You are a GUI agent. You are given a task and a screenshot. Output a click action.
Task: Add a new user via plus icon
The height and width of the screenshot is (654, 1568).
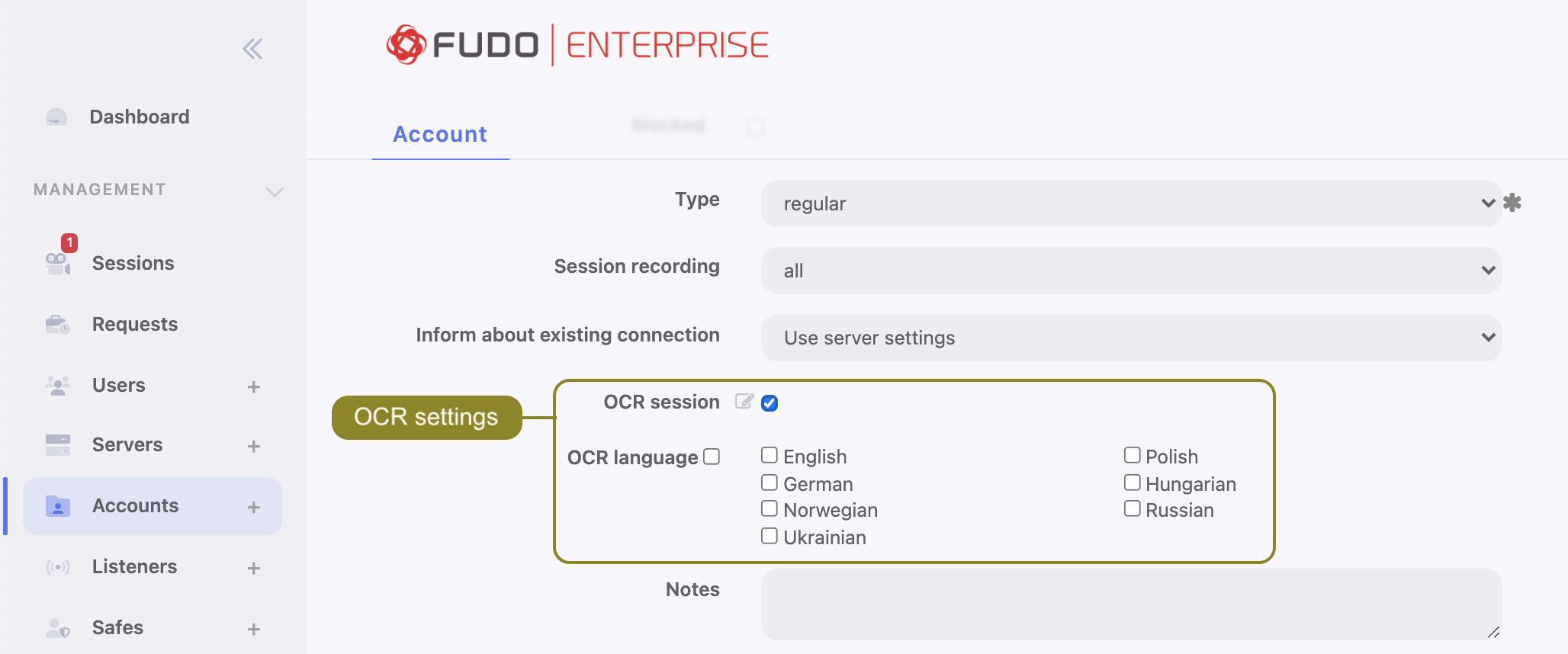[254, 386]
